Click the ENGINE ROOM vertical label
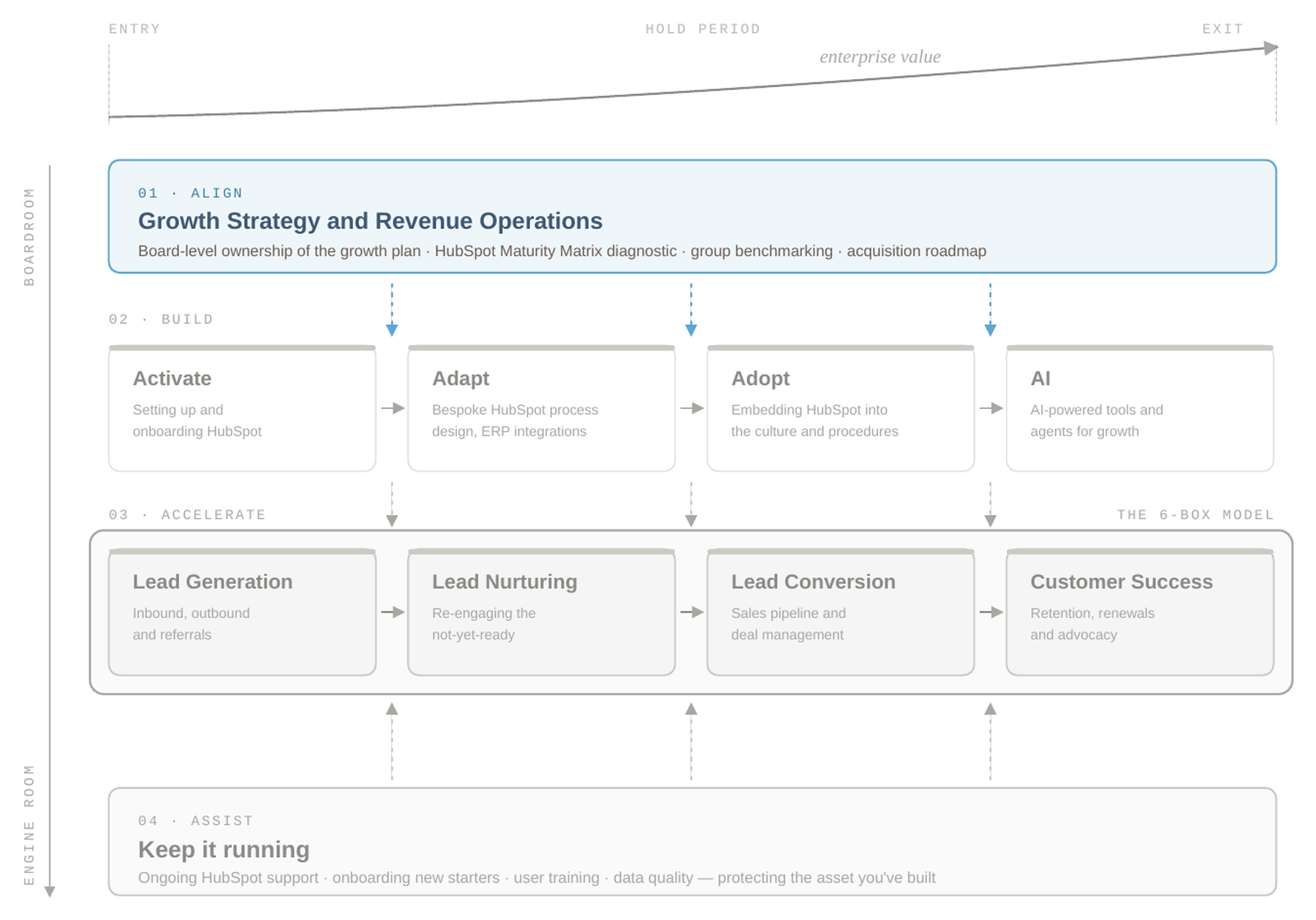 click(x=29, y=825)
